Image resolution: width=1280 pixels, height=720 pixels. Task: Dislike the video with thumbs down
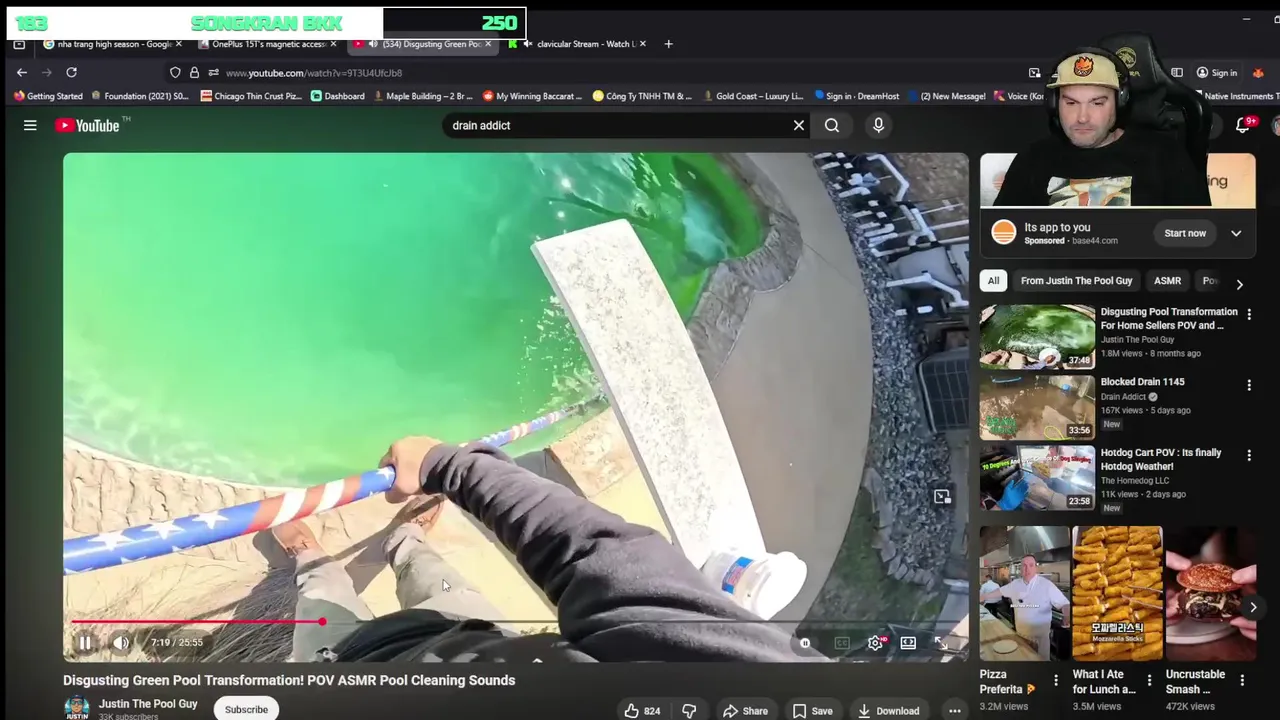(689, 711)
